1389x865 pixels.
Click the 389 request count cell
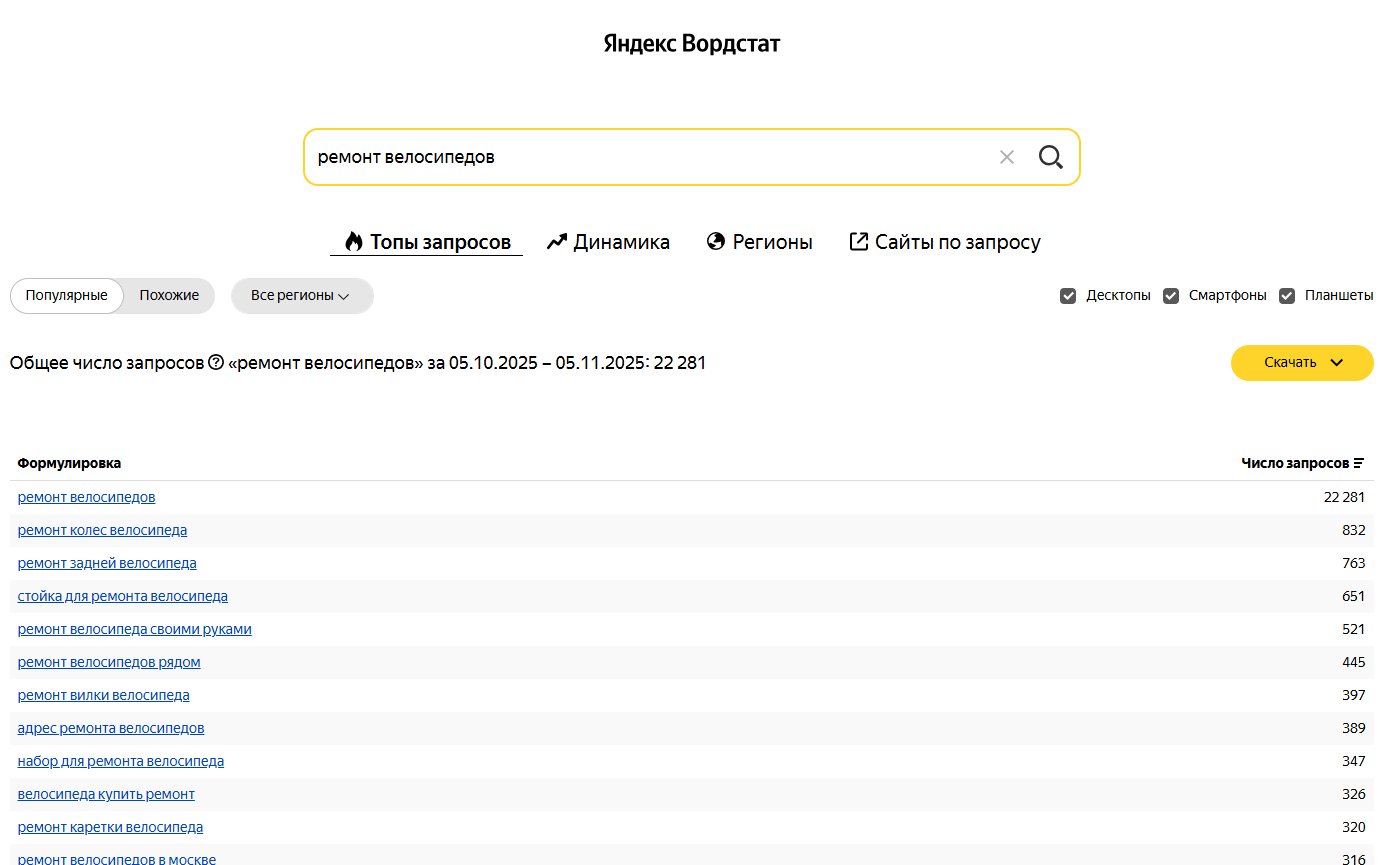click(1354, 728)
